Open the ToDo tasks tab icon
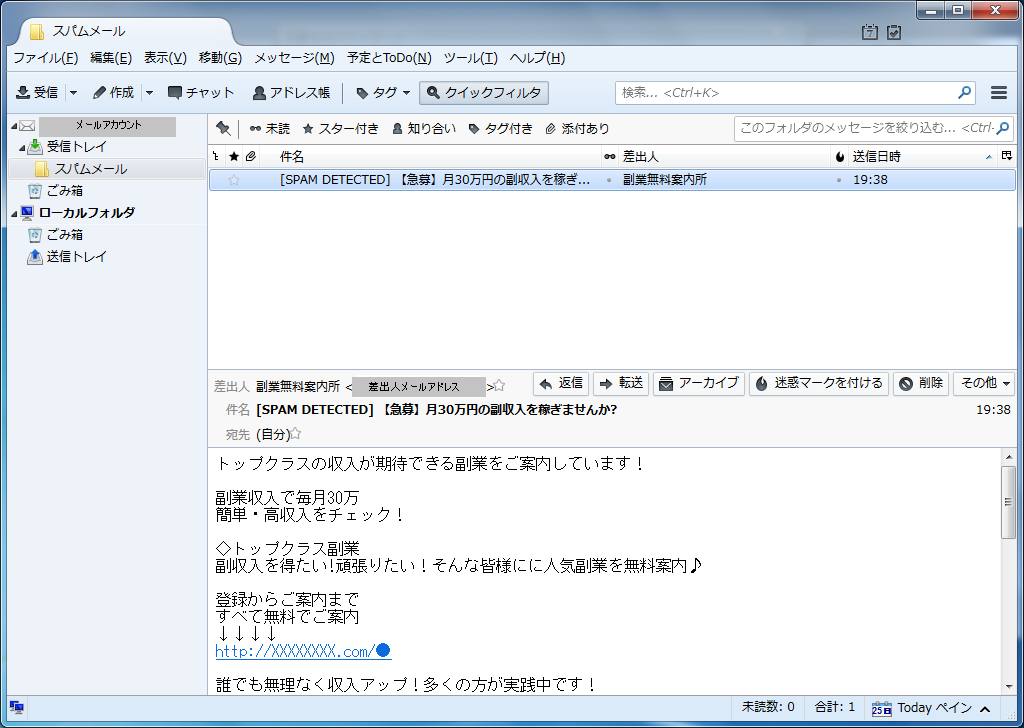1024x728 pixels. tap(893, 32)
